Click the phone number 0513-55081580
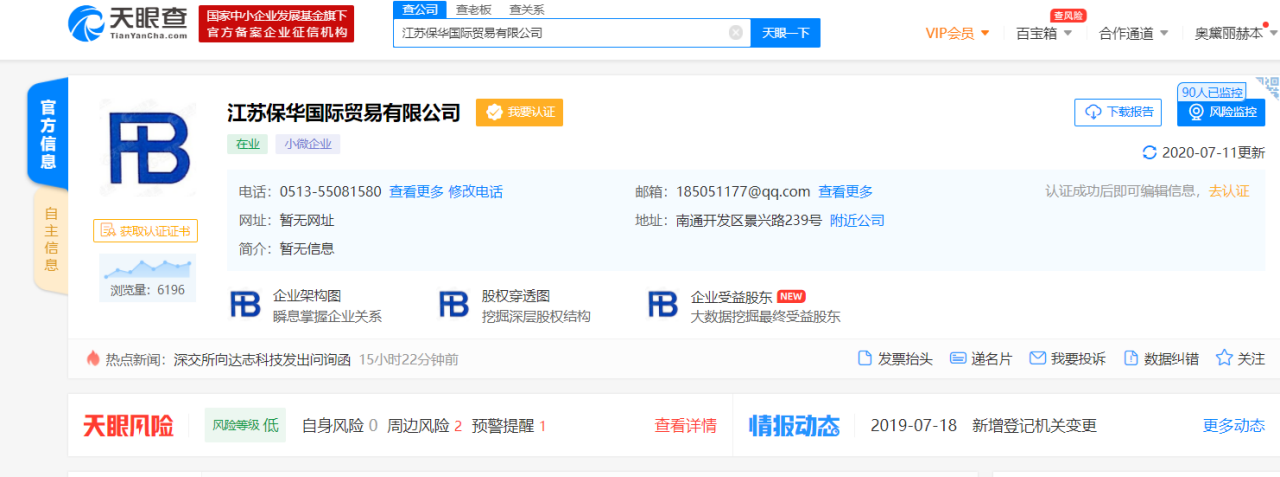 pyautogui.click(x=330, y=192)
